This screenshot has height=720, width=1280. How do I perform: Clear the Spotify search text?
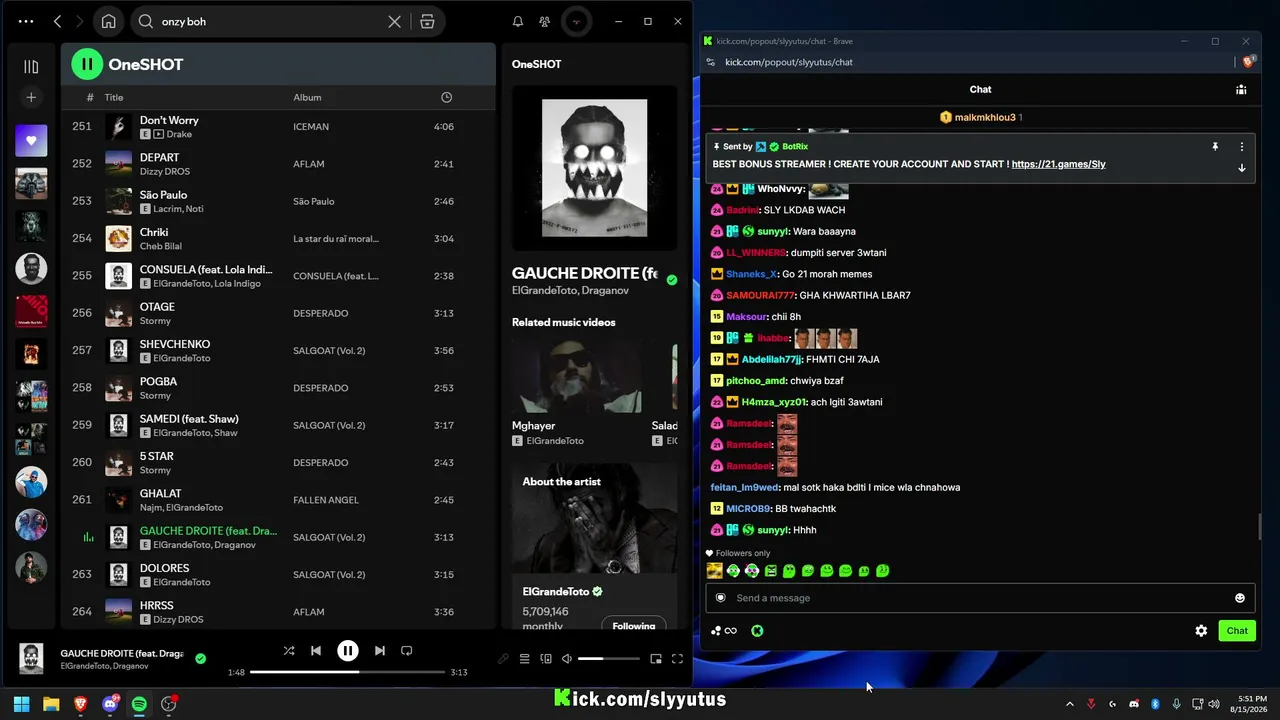[x=395, y=21]
